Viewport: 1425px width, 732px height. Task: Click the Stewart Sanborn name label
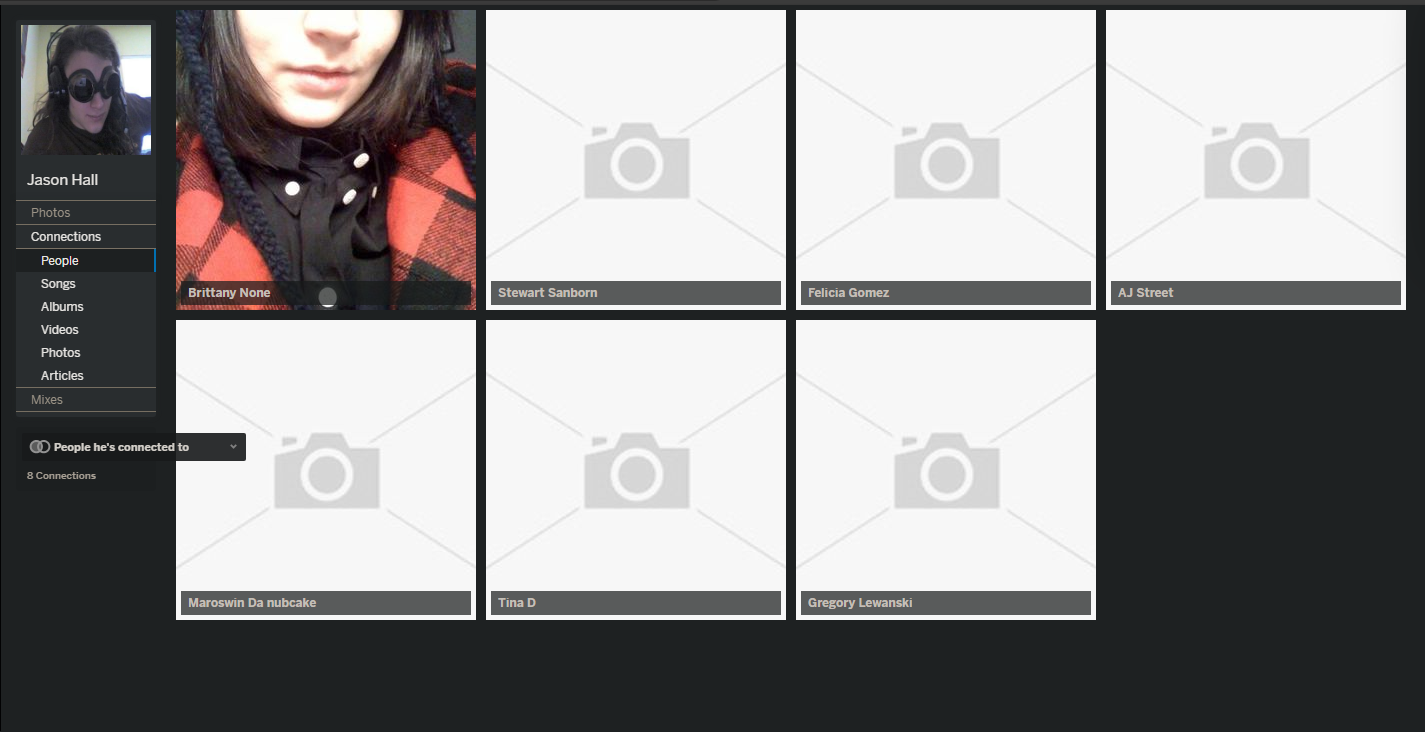[548, 293]
